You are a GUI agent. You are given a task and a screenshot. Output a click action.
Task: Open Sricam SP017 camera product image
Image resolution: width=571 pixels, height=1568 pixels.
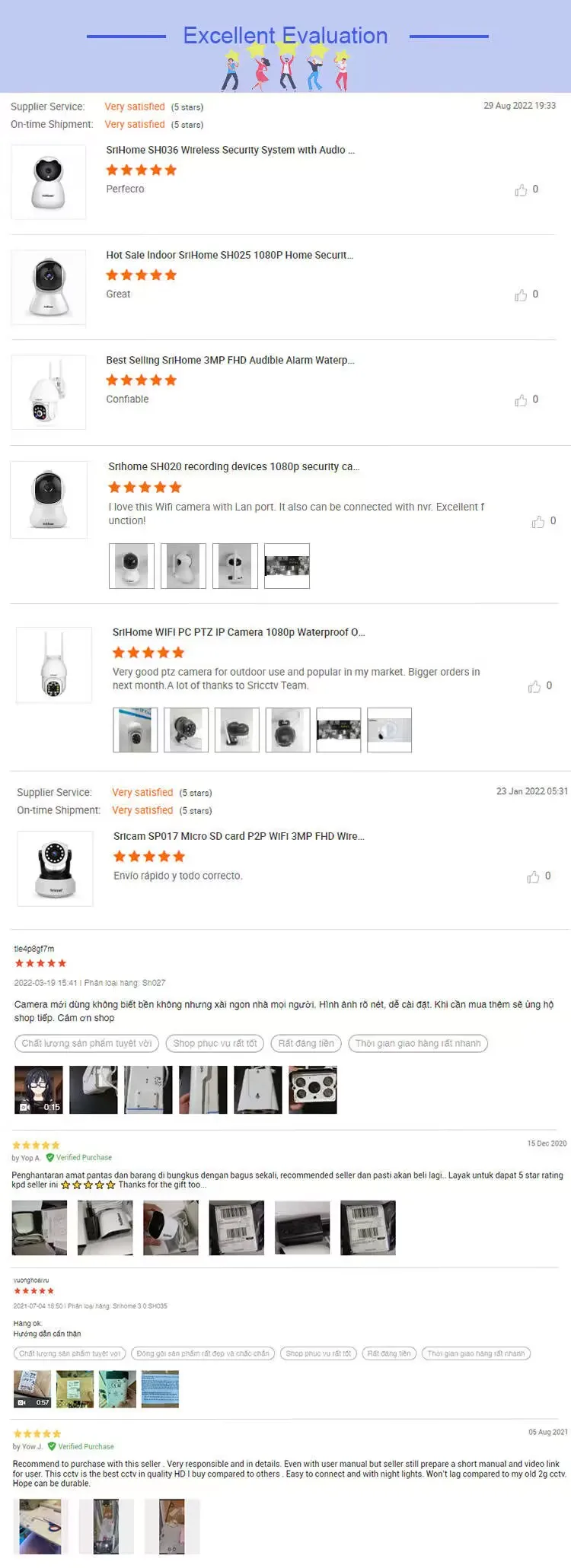point(55,868)
